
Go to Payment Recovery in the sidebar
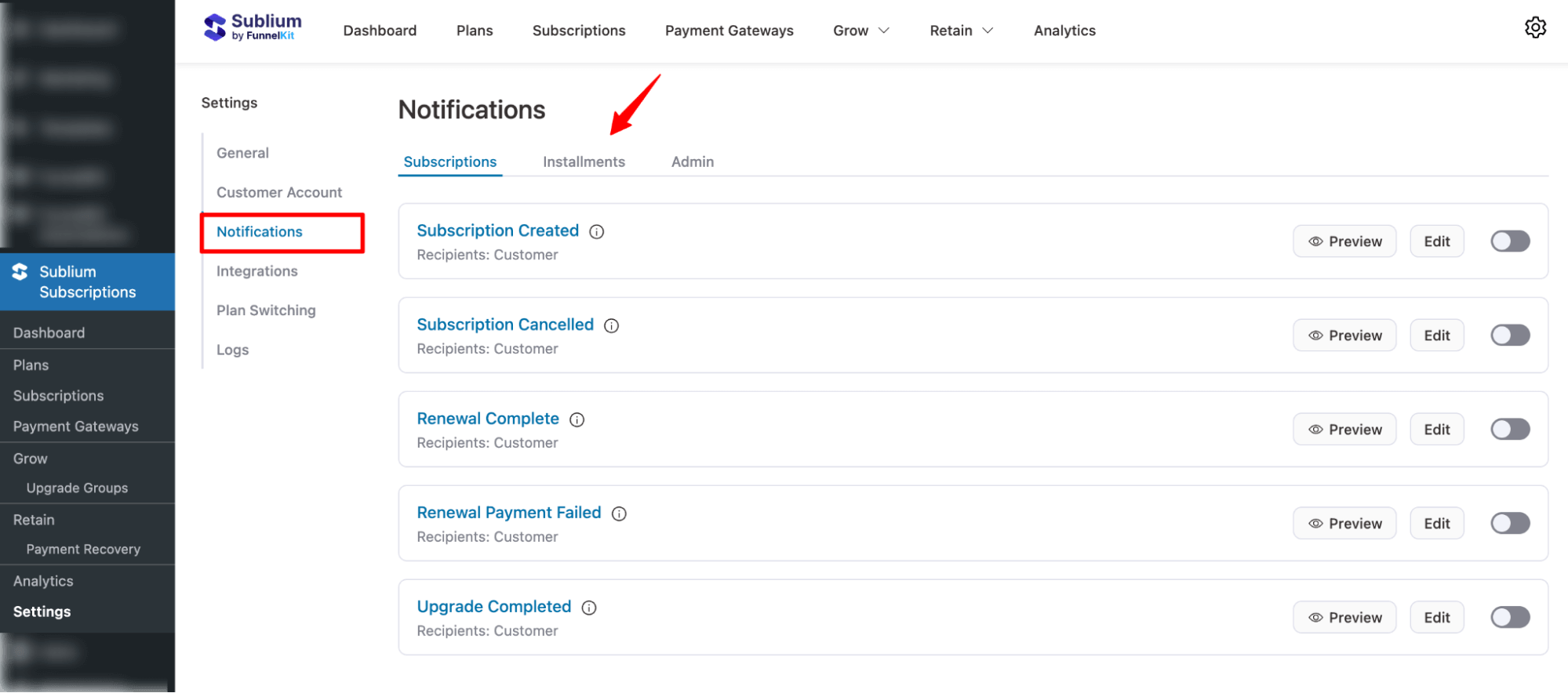click(x=83, y=549)
